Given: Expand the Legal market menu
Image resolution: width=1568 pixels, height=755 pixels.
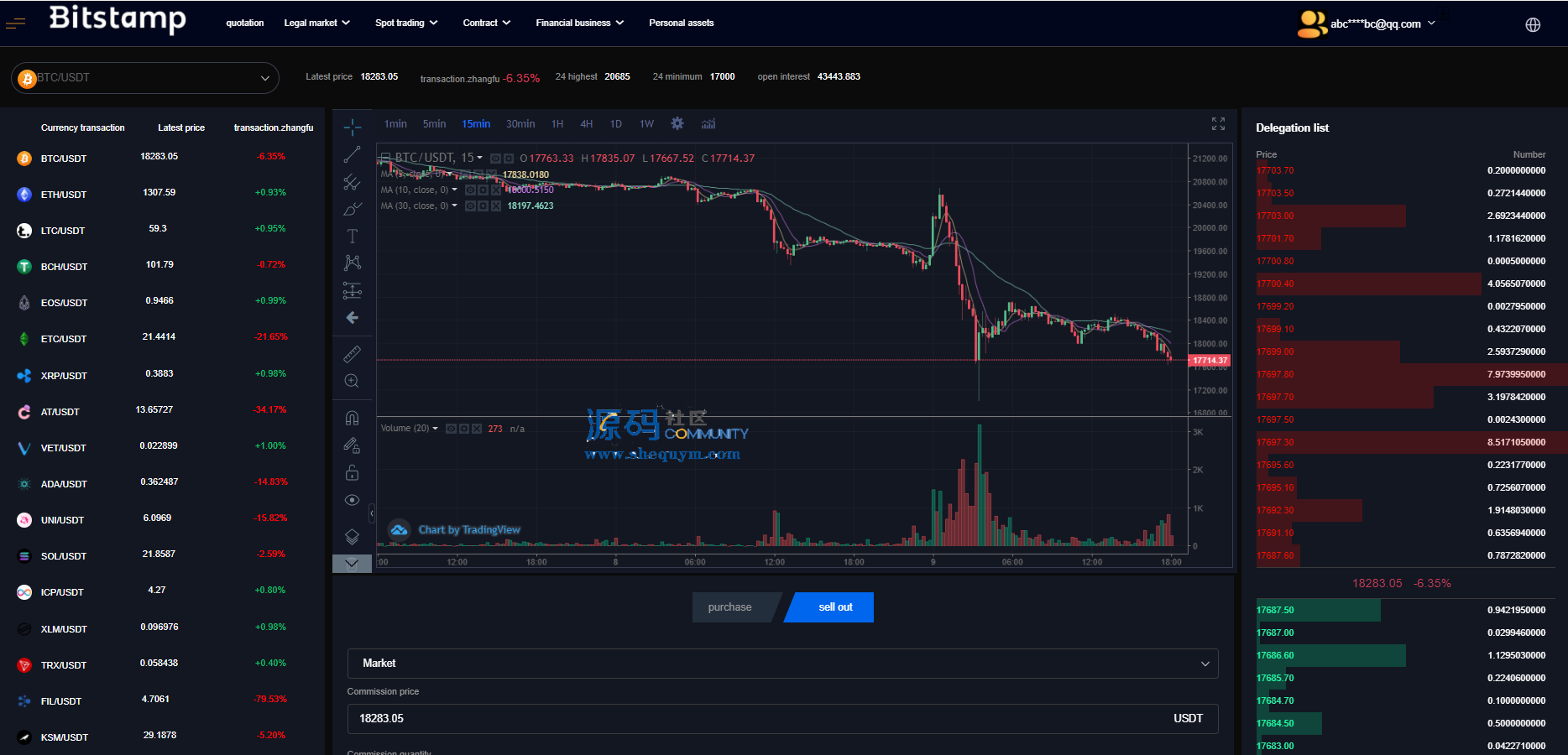Looking at the screenshot, I should pos(316,23).
